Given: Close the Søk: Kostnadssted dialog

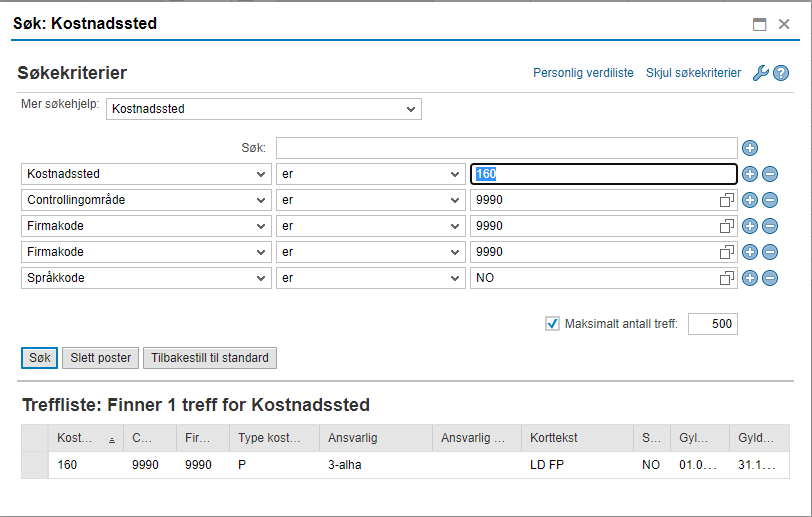Looking at the screenshot, I should [x=784, y=24].
